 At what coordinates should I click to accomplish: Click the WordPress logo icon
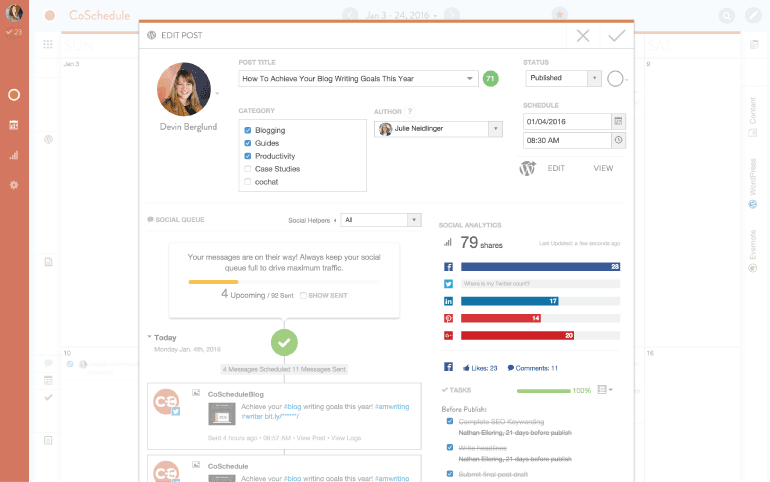coord(527,168)
